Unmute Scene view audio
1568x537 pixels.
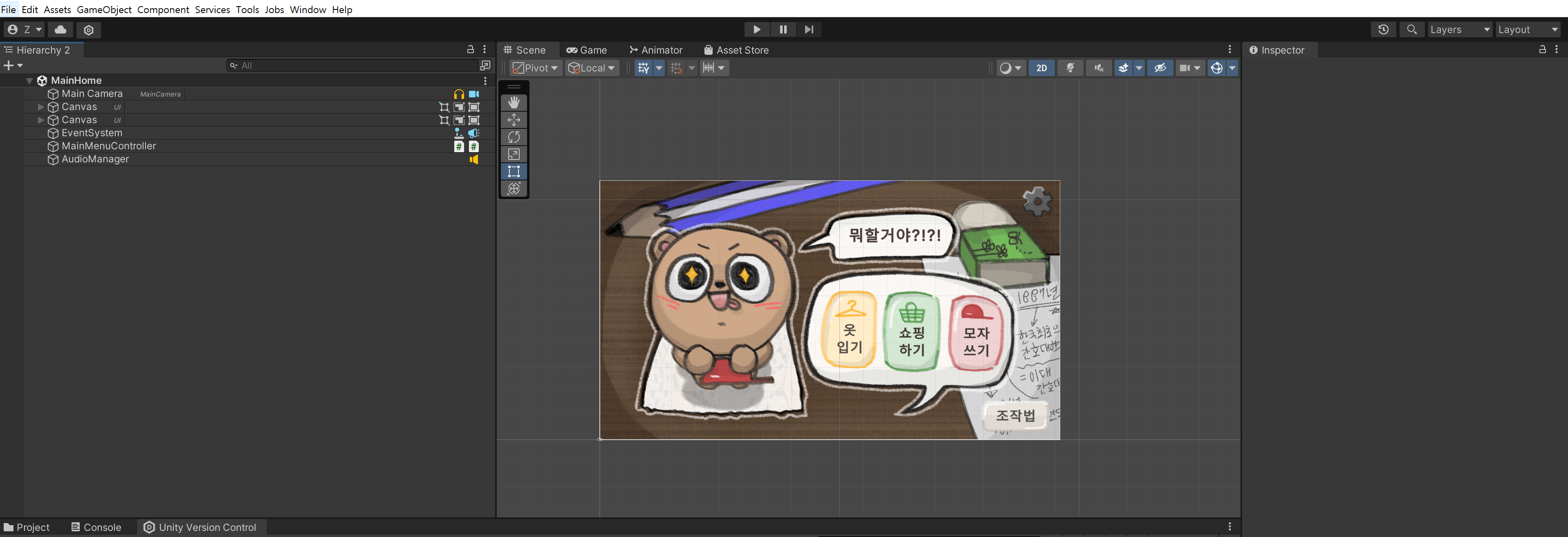coord(1098,67)
